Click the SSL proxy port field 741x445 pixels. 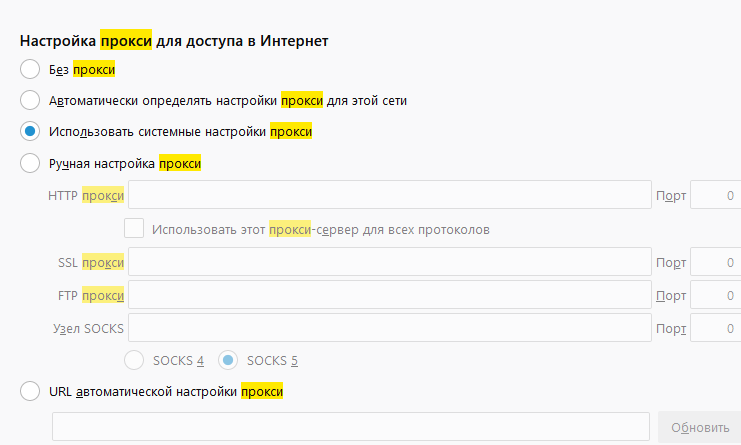[x=715, y=262]
